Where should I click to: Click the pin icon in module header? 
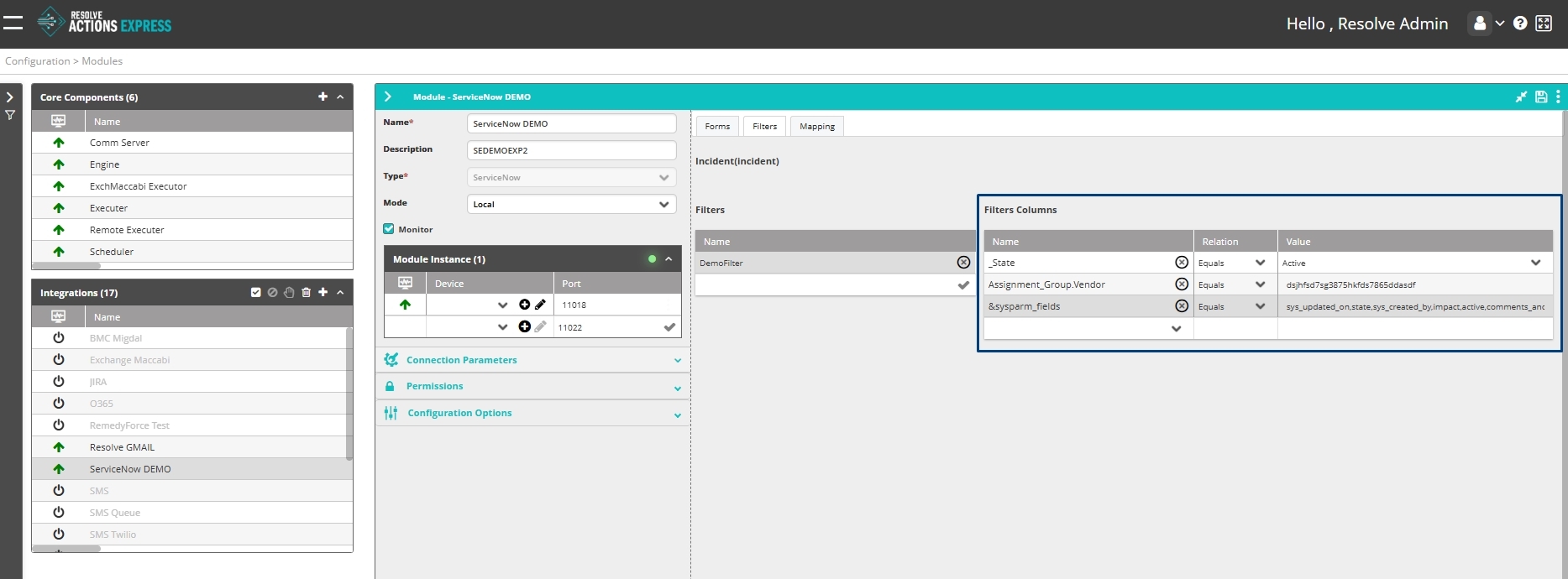coord(1521,96)
